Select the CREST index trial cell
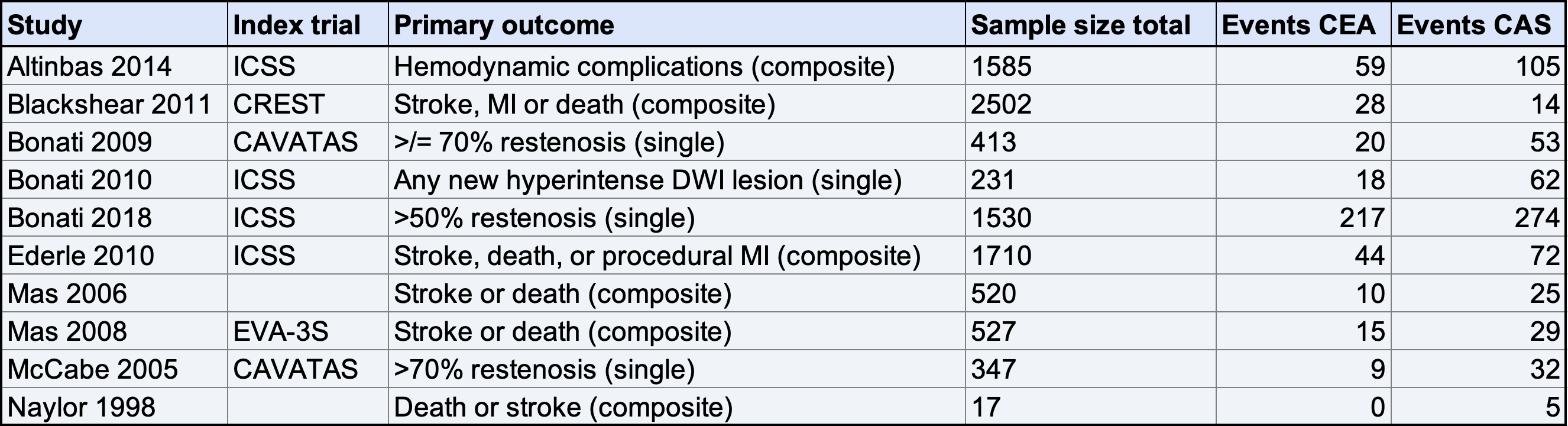This screenshot has width=1568, height=426. click(x=308, y=104)
